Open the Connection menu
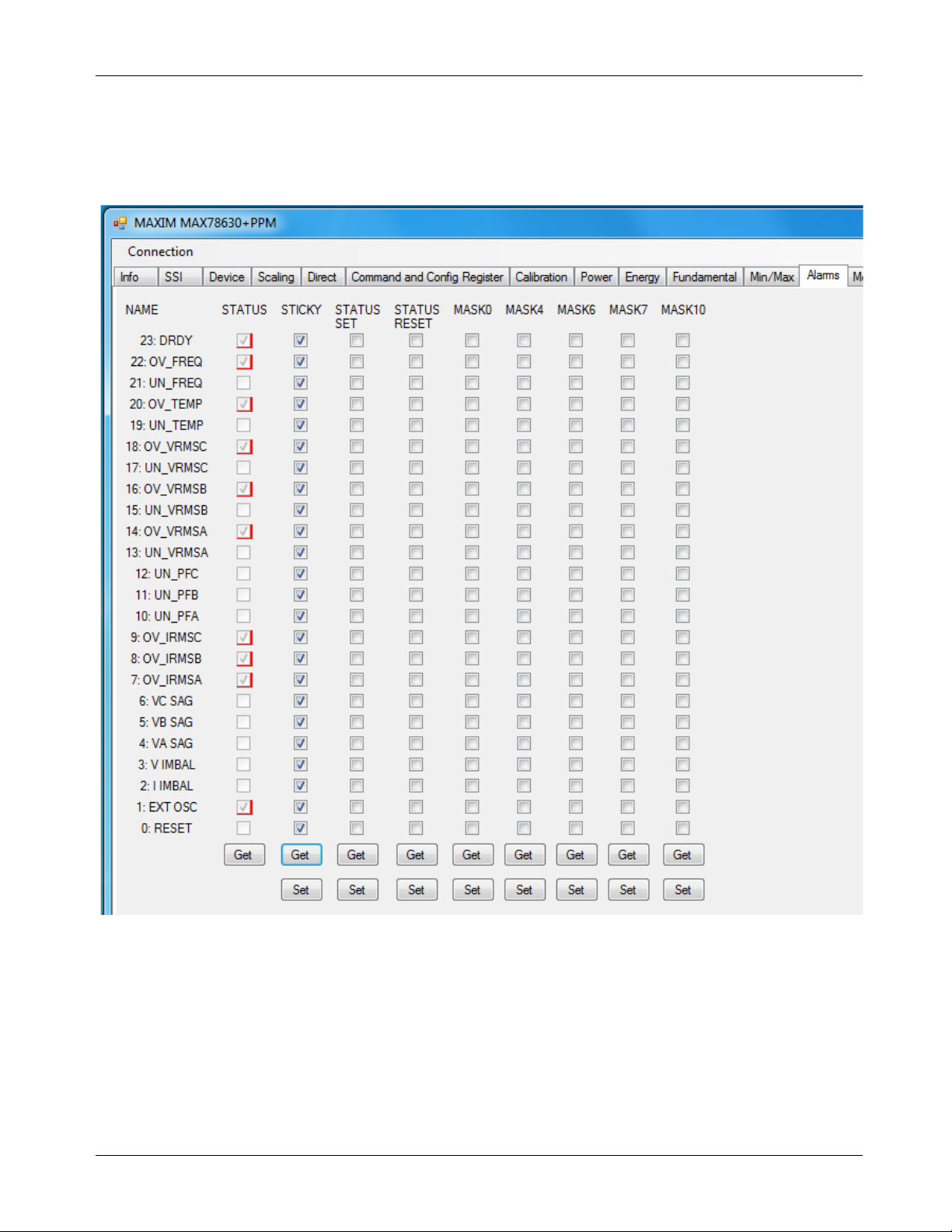 [160, 252]
